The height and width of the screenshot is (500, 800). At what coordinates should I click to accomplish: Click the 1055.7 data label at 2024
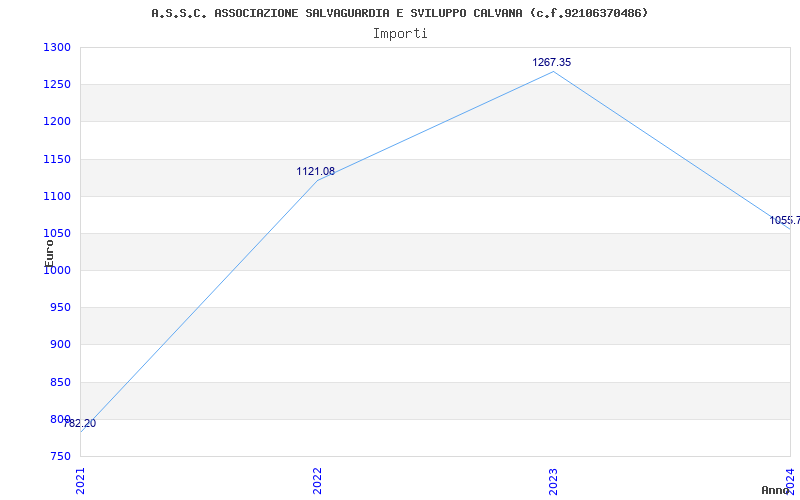[x=785, y=220]
